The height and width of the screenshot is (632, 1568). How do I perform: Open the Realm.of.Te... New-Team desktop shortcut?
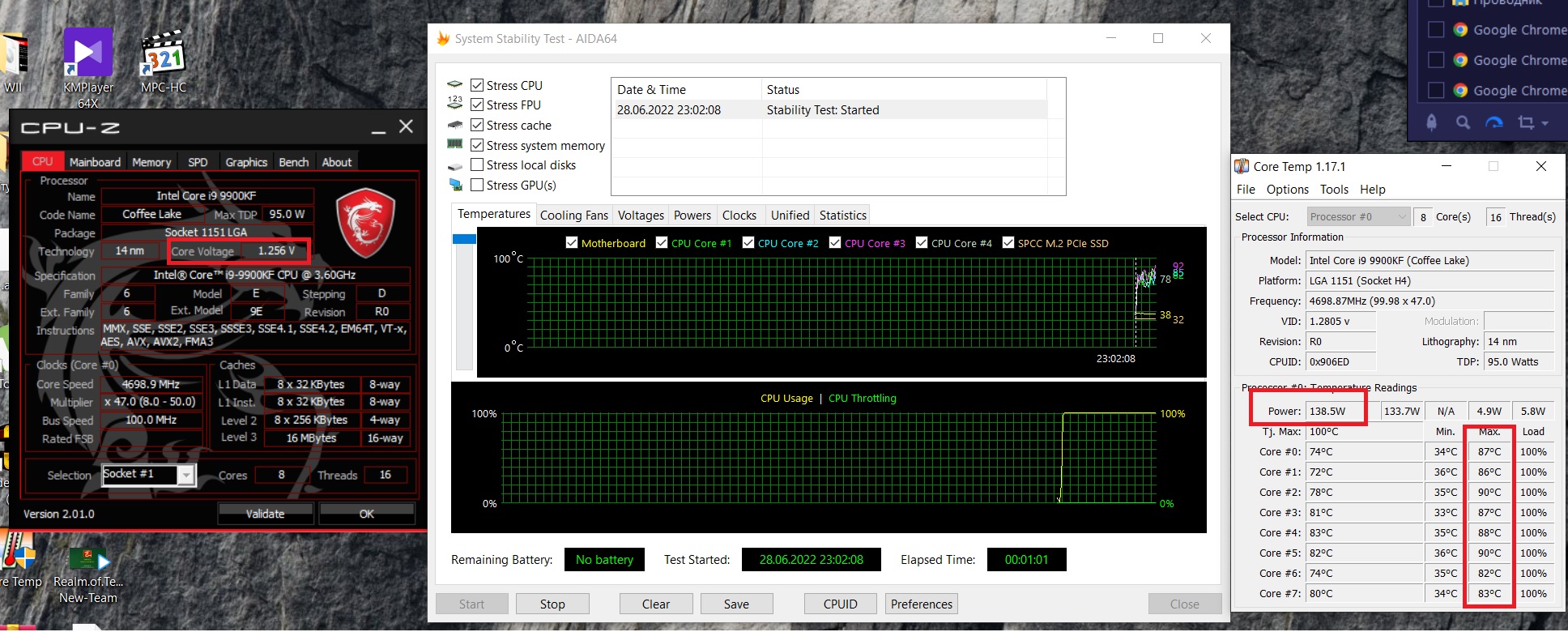[x=88, y=575]
